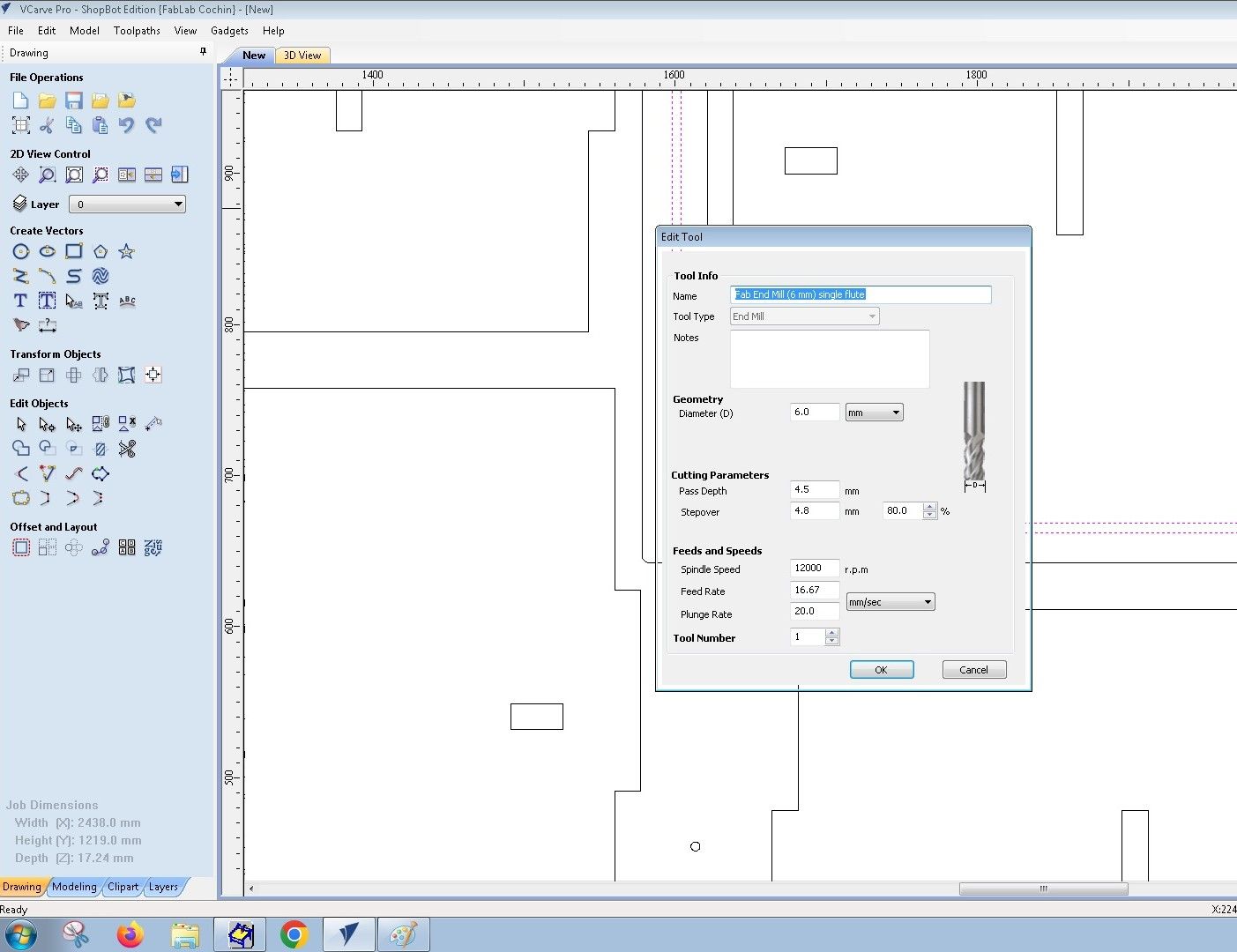Decrease Stepover percentage with down arrow

929,515
